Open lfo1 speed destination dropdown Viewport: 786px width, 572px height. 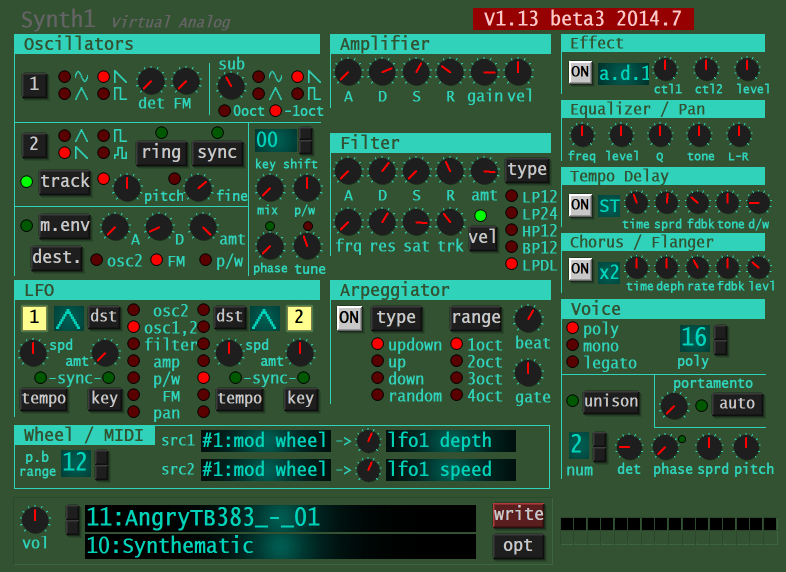(x=450, y=470)
